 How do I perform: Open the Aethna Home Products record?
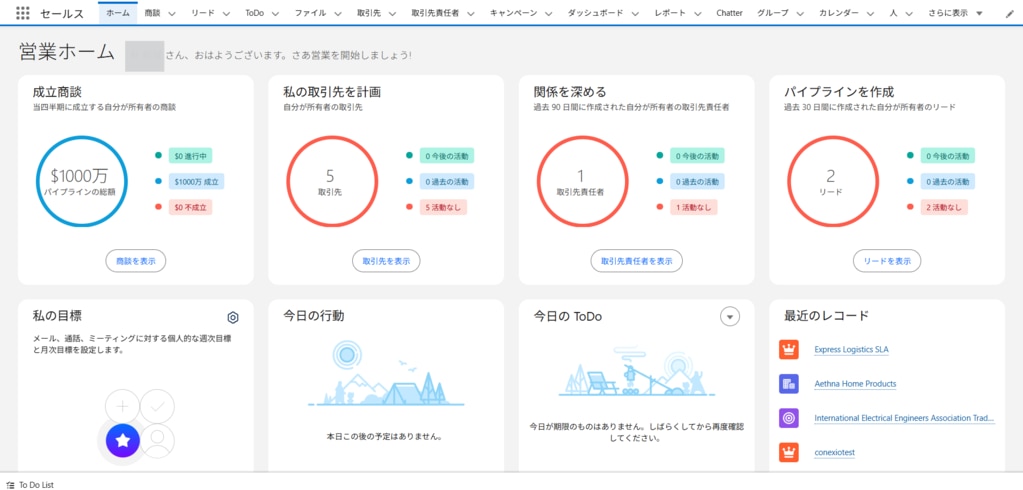pos(855,384)
